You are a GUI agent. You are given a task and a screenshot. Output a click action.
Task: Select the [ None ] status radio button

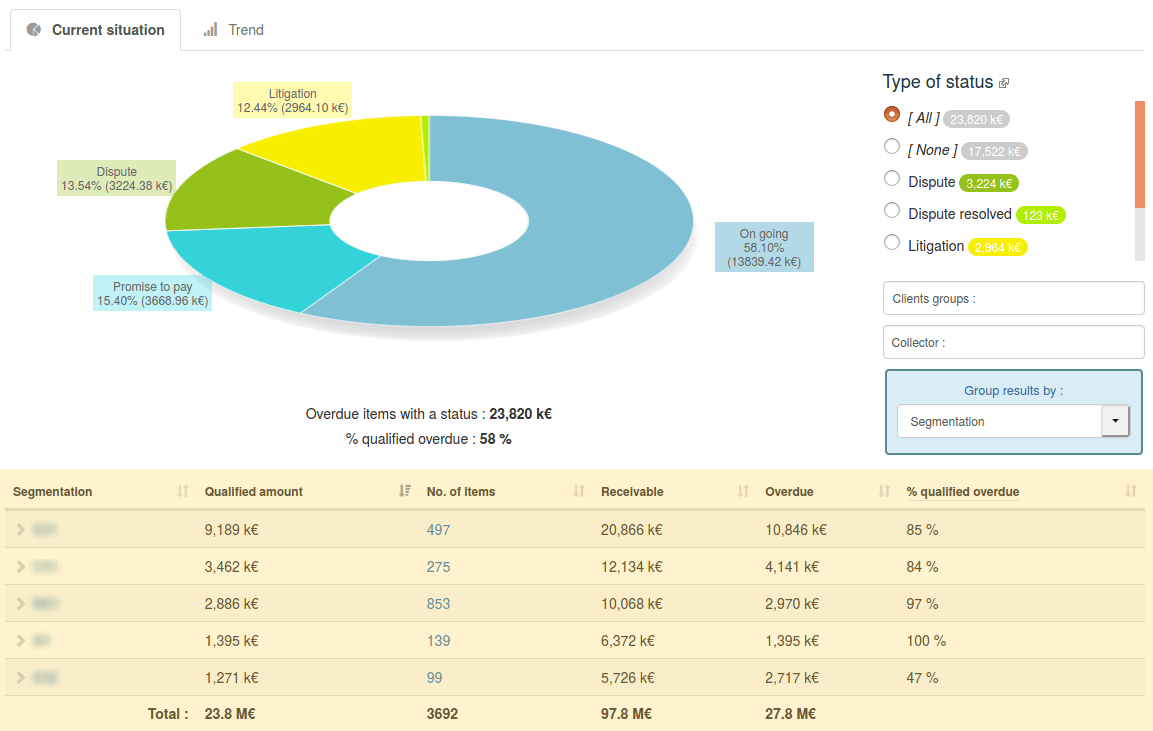892,147
